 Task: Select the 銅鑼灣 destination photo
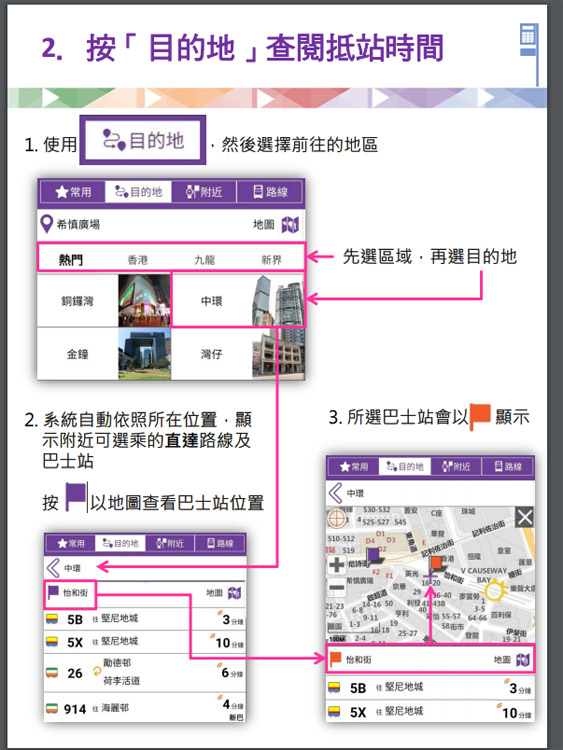click(x=144, y=300)
